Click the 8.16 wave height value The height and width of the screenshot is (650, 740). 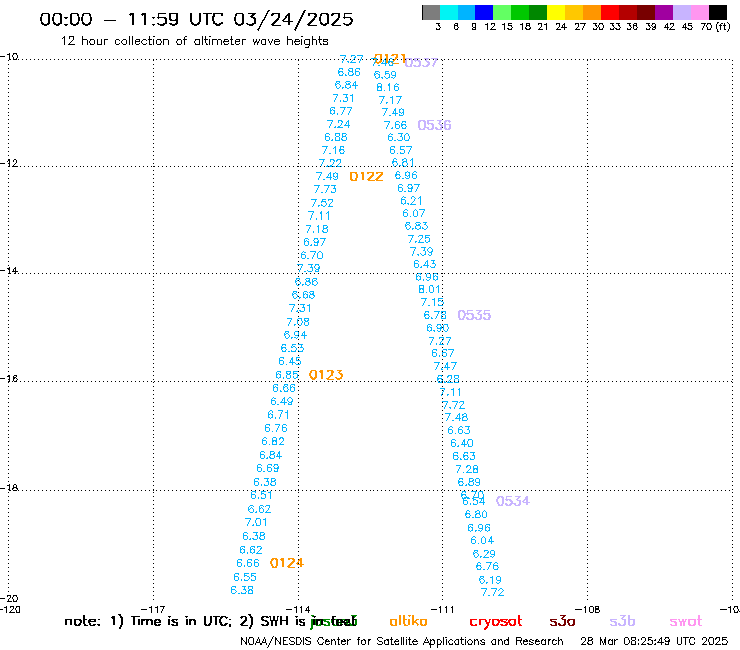point(388,87)
